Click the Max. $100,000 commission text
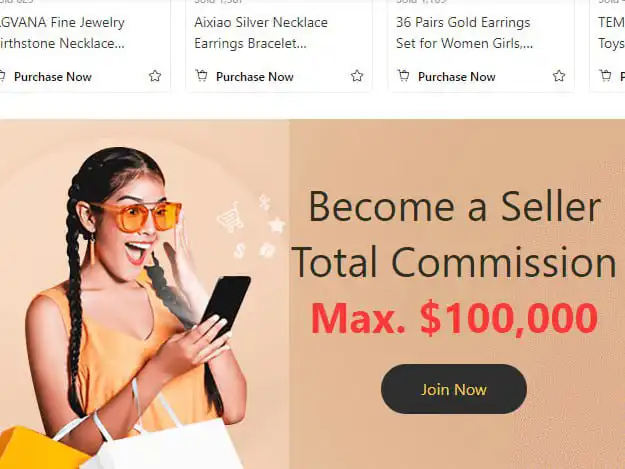Viewport: 625px width, 469px height. pyautogui.click(x=454, y=318)
